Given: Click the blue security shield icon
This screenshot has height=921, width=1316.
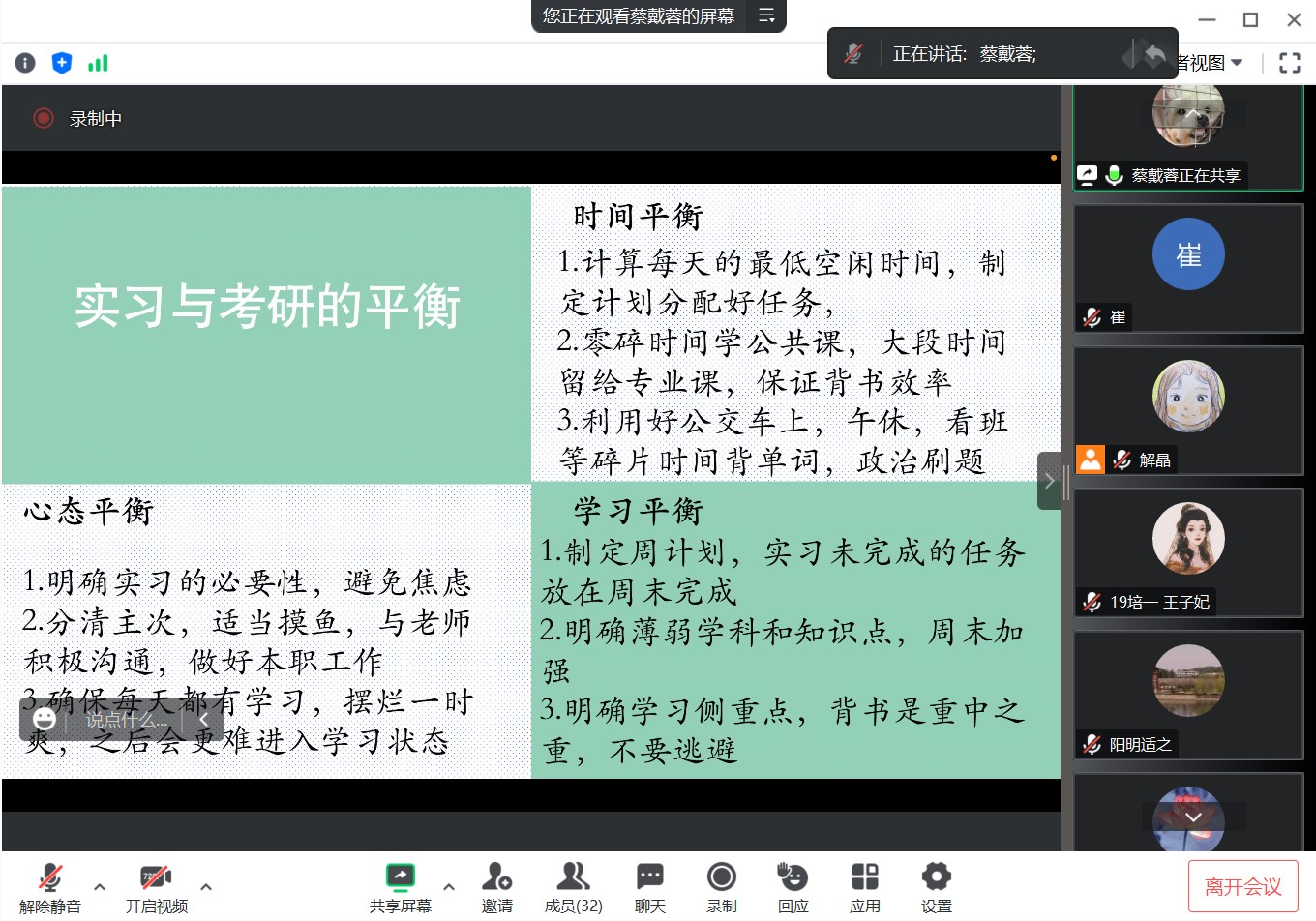Looking at the screenshot, I should (x=62, y=63).
